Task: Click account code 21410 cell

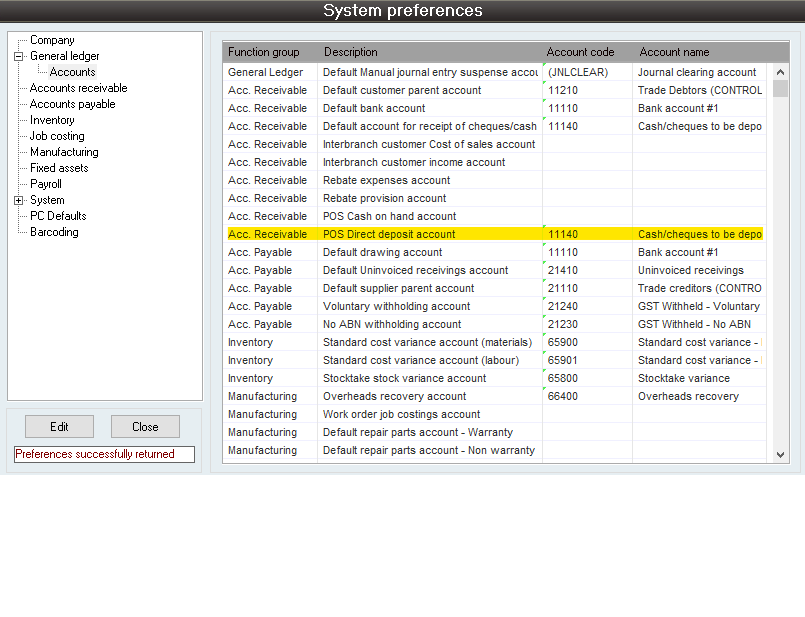Action: (586, 270)
